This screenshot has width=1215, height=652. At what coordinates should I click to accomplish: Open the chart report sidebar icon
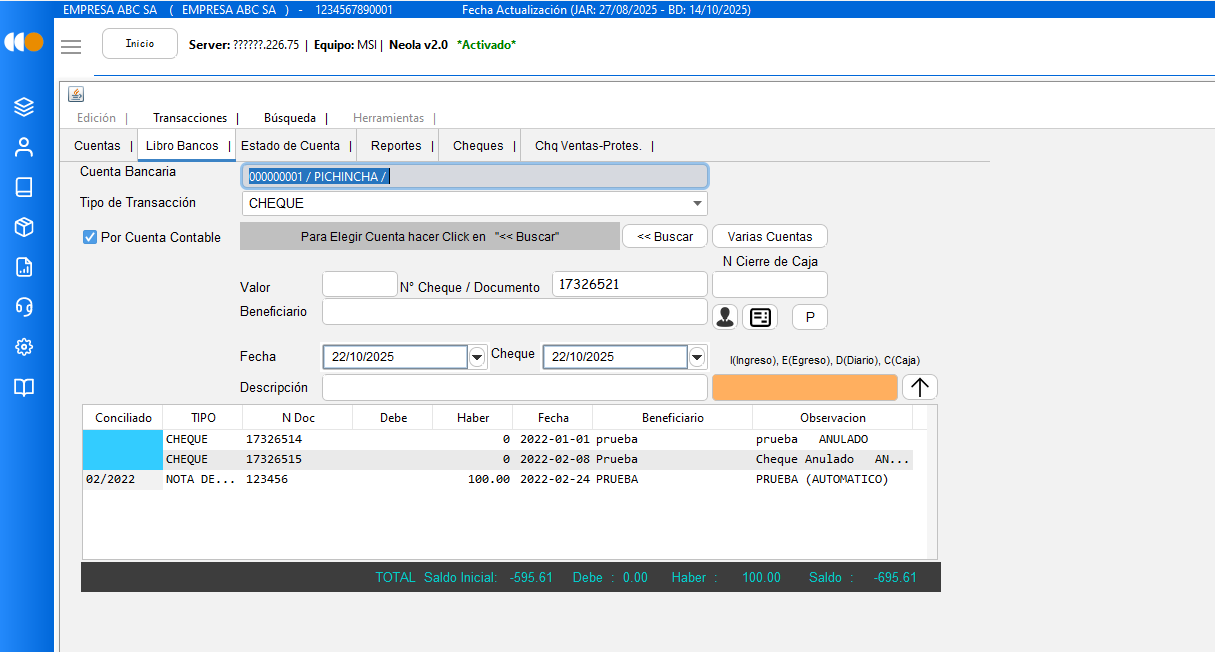click(x=24, y=267)
